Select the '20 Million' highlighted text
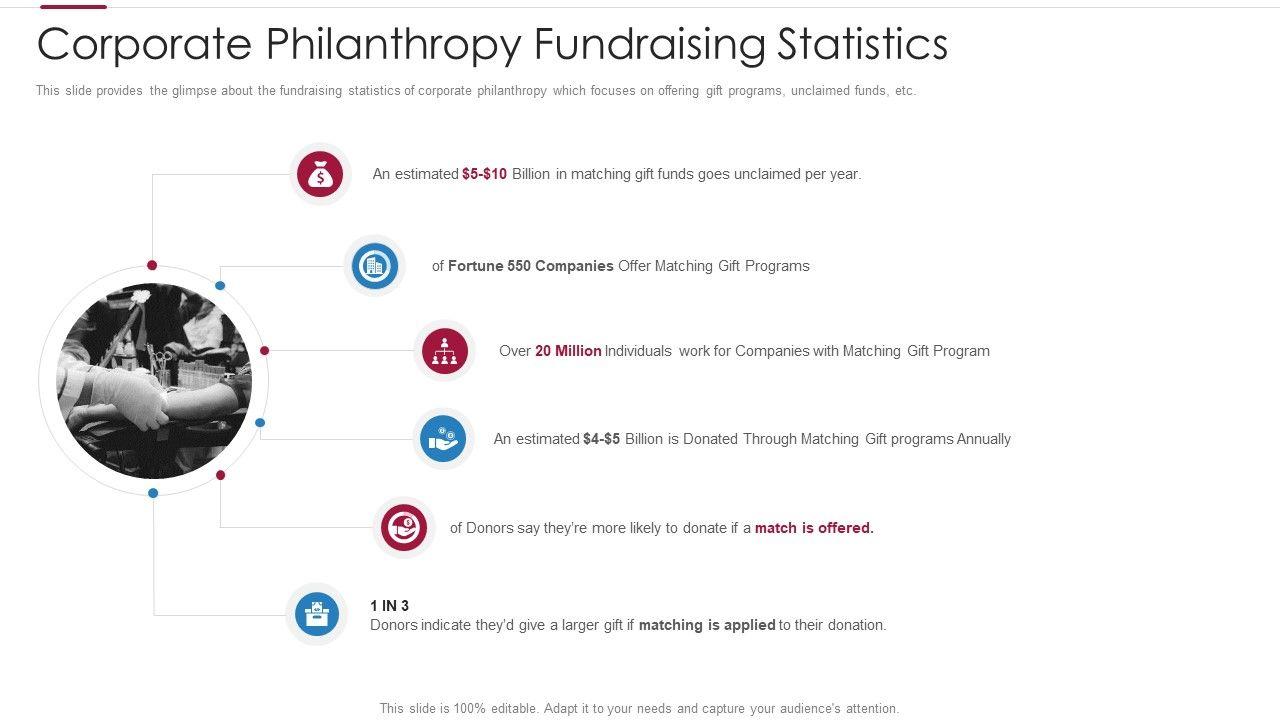 tap(568, 351)
